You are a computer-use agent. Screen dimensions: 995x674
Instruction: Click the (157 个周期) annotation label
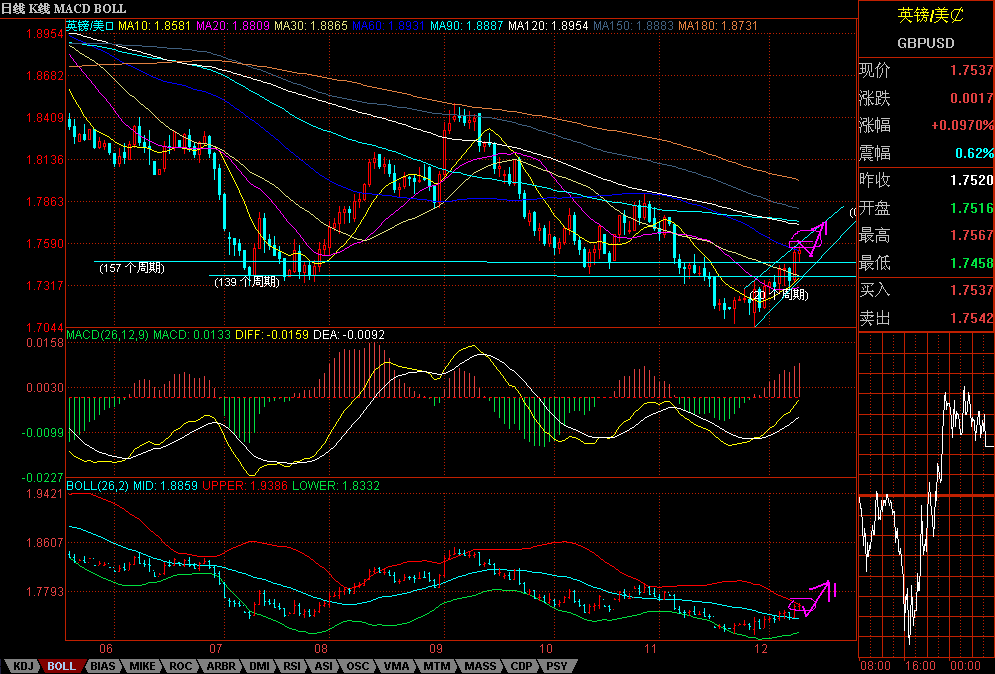point(132,268)
